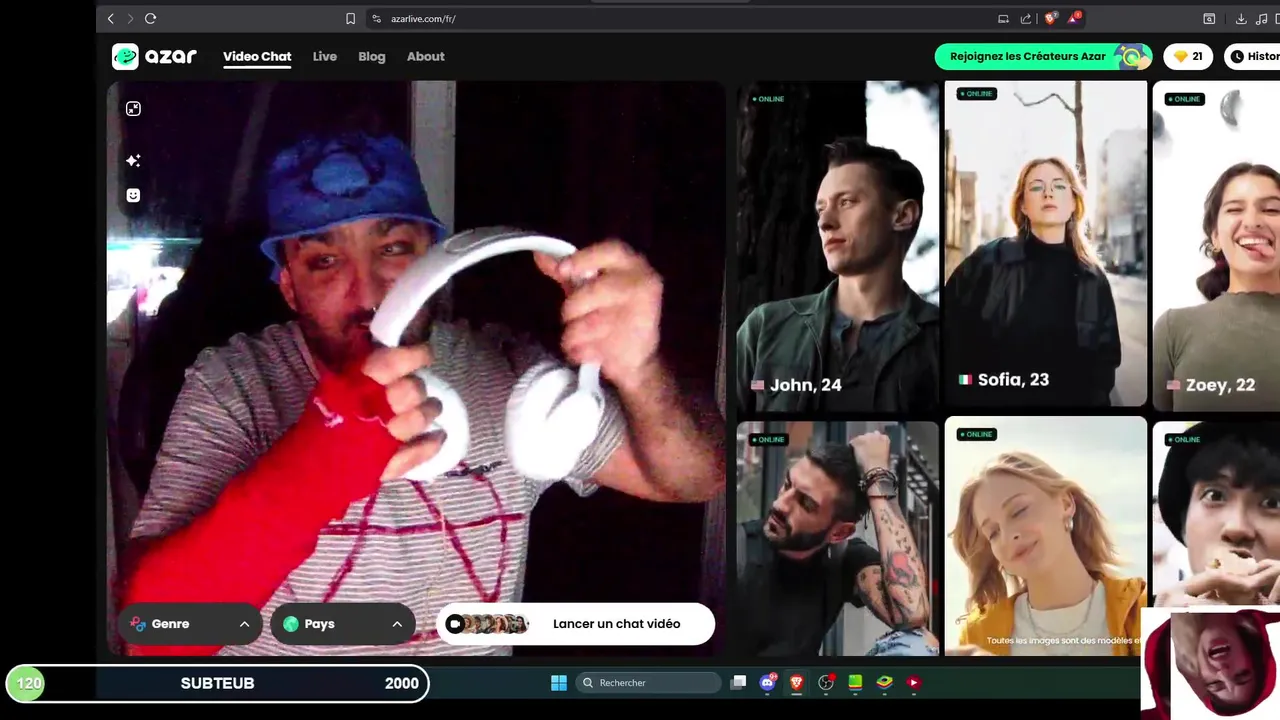The height and width of the screenshot is (720, 1280).
Task: Click the share icon in address bar
Action: point(1026,18)
